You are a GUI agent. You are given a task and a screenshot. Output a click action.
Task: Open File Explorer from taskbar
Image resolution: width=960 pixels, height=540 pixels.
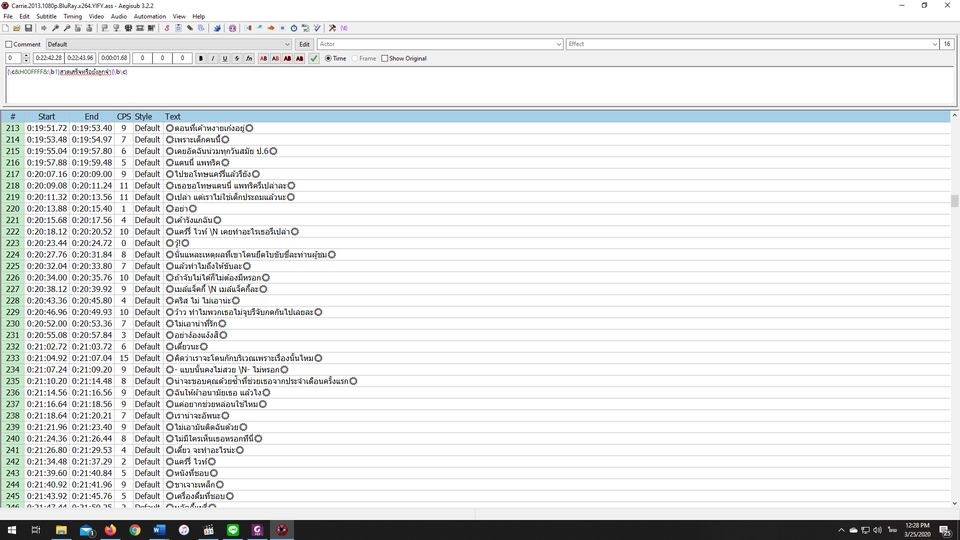pyautogui.click(x=61, y=530)
